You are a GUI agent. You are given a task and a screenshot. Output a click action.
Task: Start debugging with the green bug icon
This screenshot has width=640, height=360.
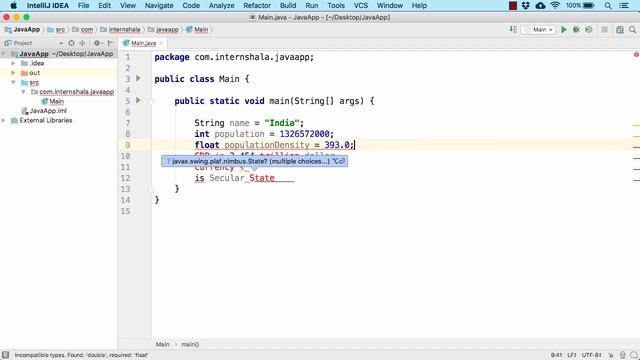click(576, 29)
